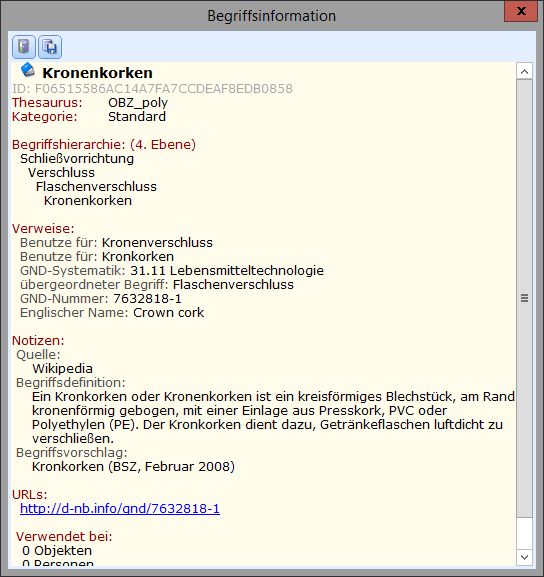Click the Wikipedia source entry
This screenshot has width=544, height=577.
[62, 368]
